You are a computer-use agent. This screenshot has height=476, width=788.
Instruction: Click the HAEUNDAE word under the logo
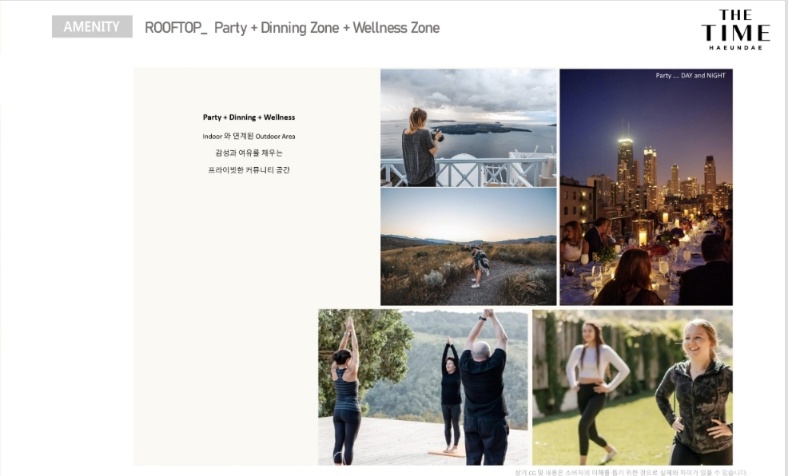[736, 48]
